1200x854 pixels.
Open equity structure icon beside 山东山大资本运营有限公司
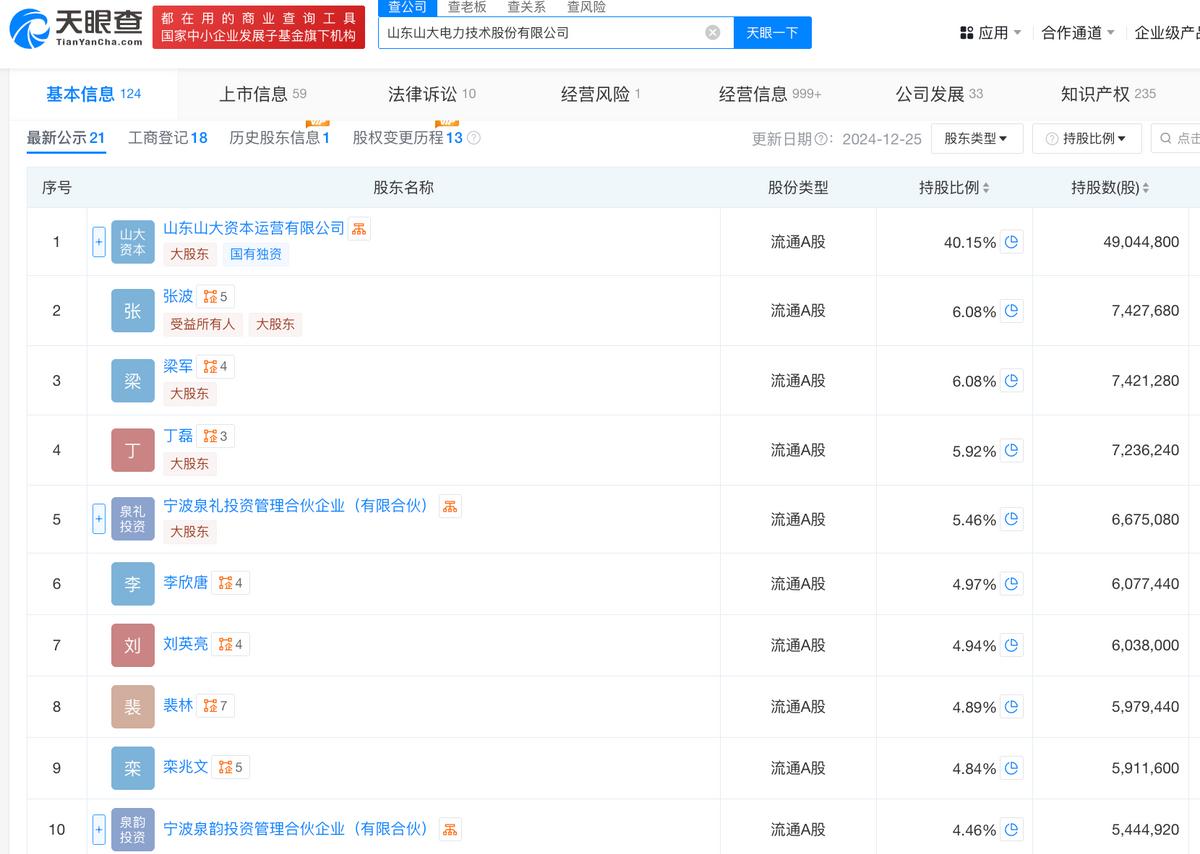[359, 229]
